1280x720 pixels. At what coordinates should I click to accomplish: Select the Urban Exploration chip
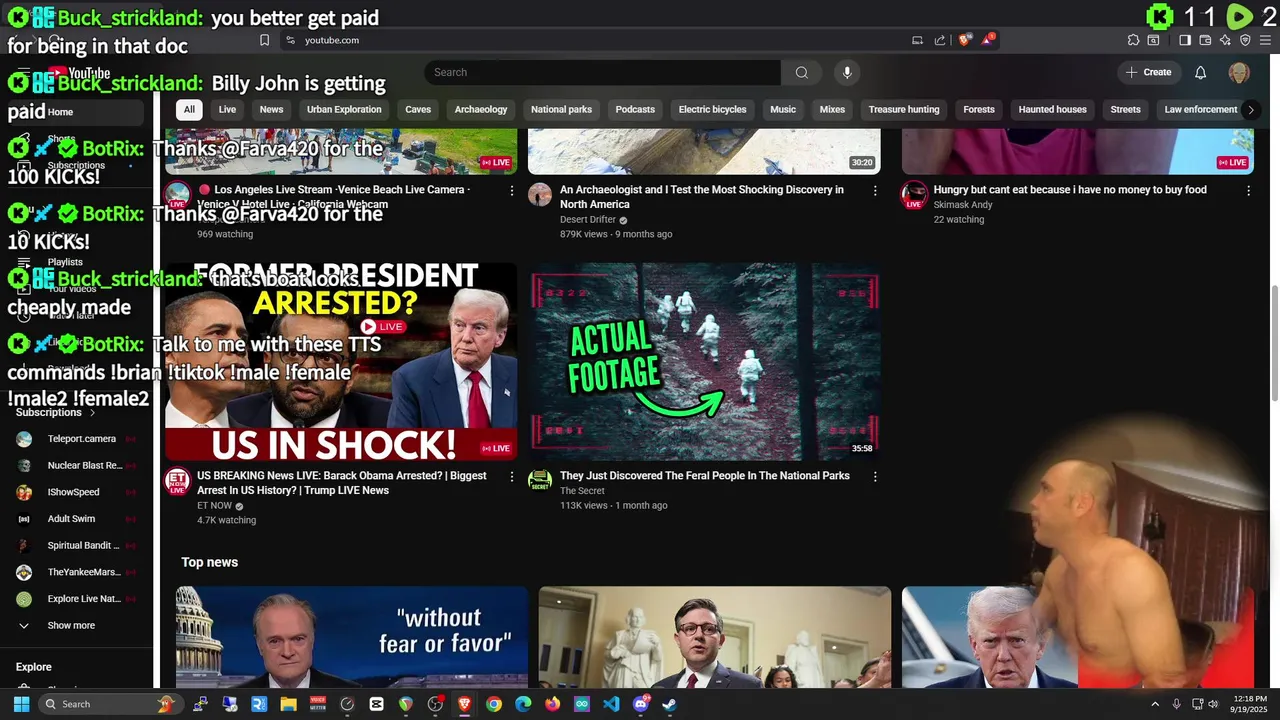click(344, 109)
